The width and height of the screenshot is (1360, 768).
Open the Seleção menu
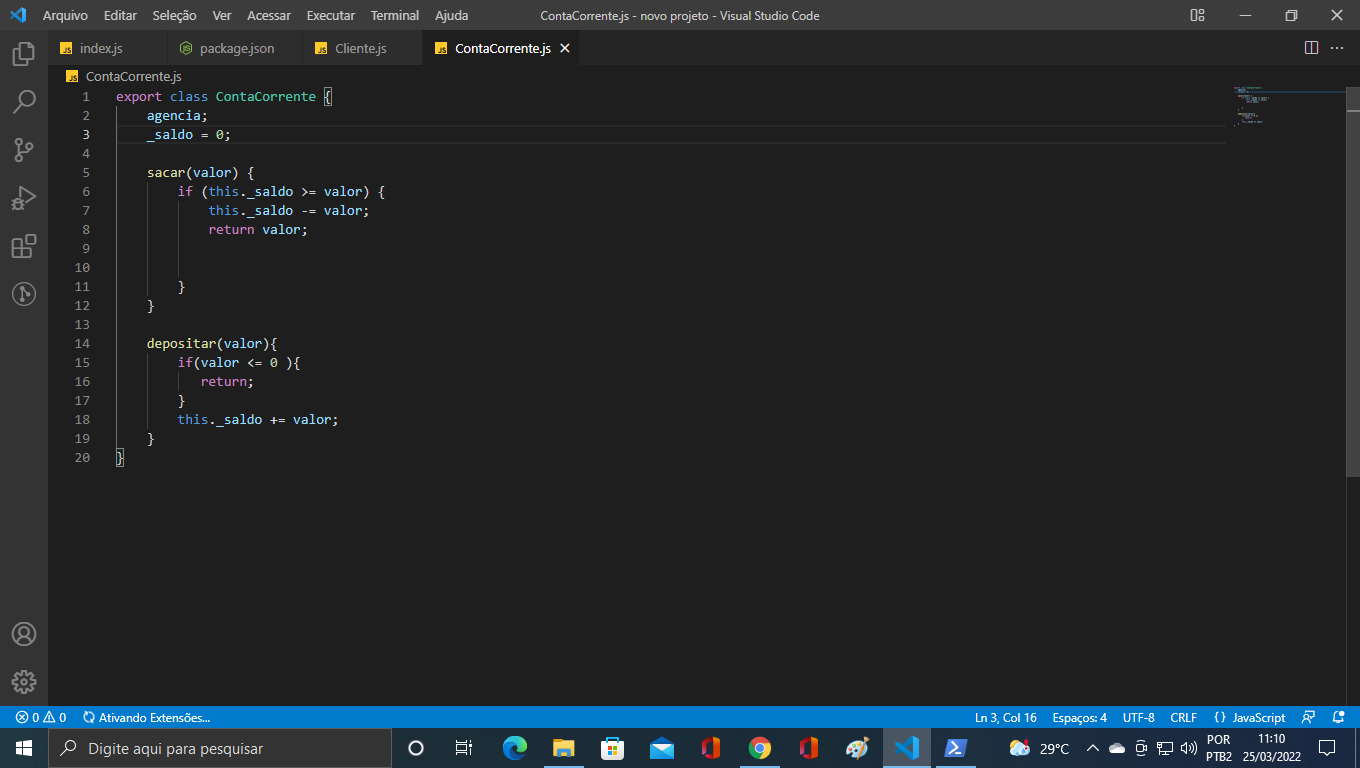click(x=174, y=15)
